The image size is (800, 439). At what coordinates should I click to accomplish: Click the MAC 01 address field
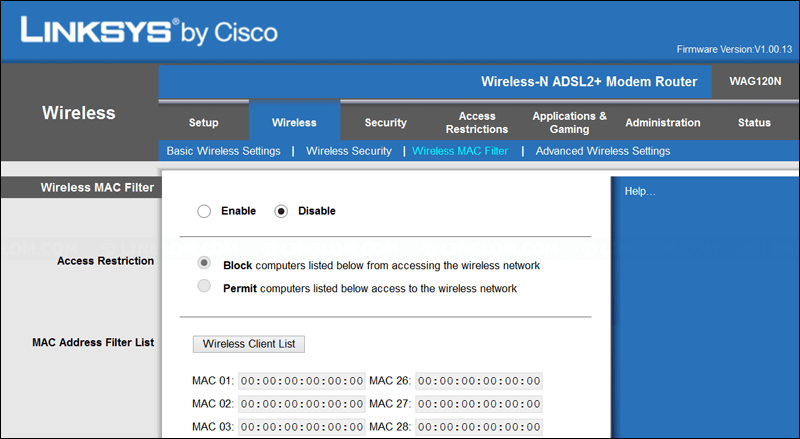coord(302,381)
